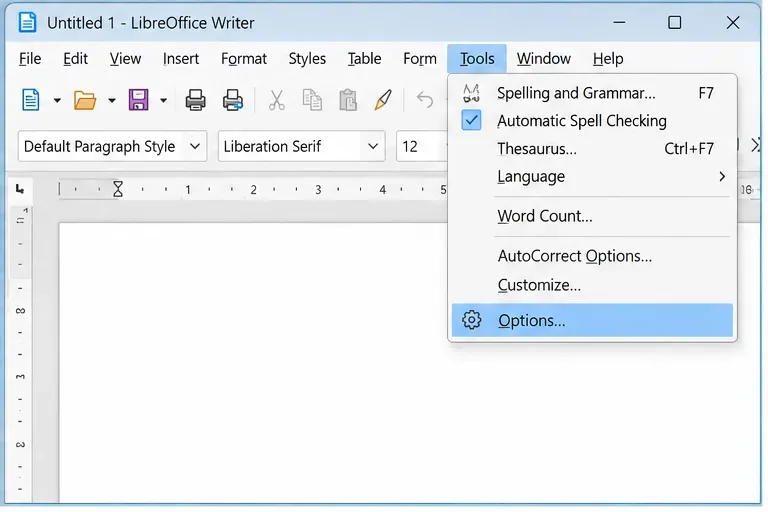Click the Print preview icon

point(233,100)
